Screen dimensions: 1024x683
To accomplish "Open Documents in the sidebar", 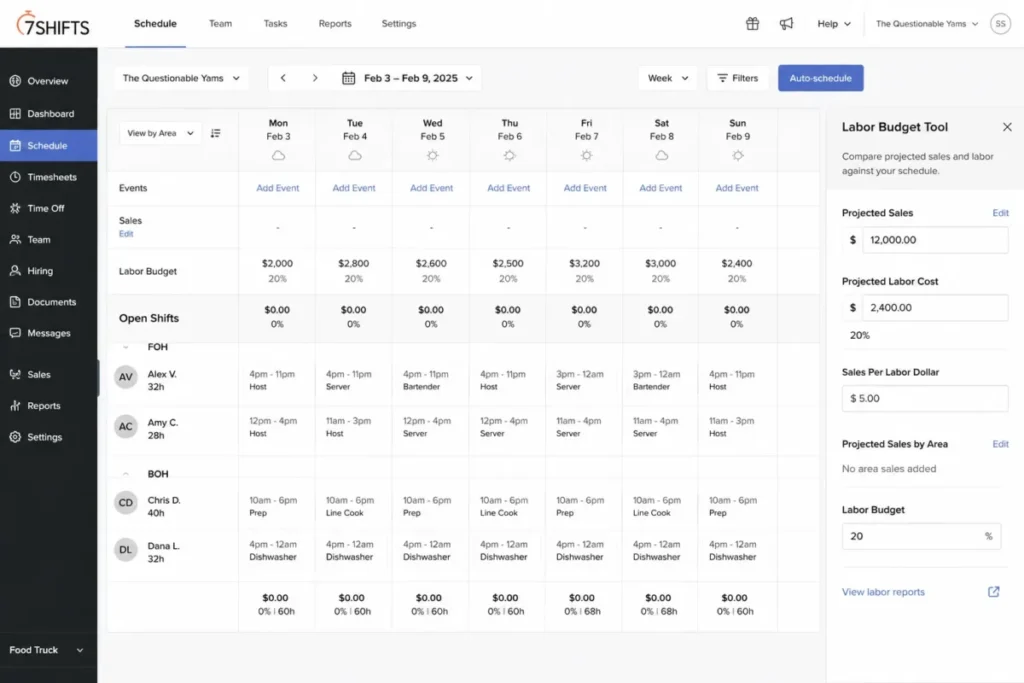I will [48, 302].
